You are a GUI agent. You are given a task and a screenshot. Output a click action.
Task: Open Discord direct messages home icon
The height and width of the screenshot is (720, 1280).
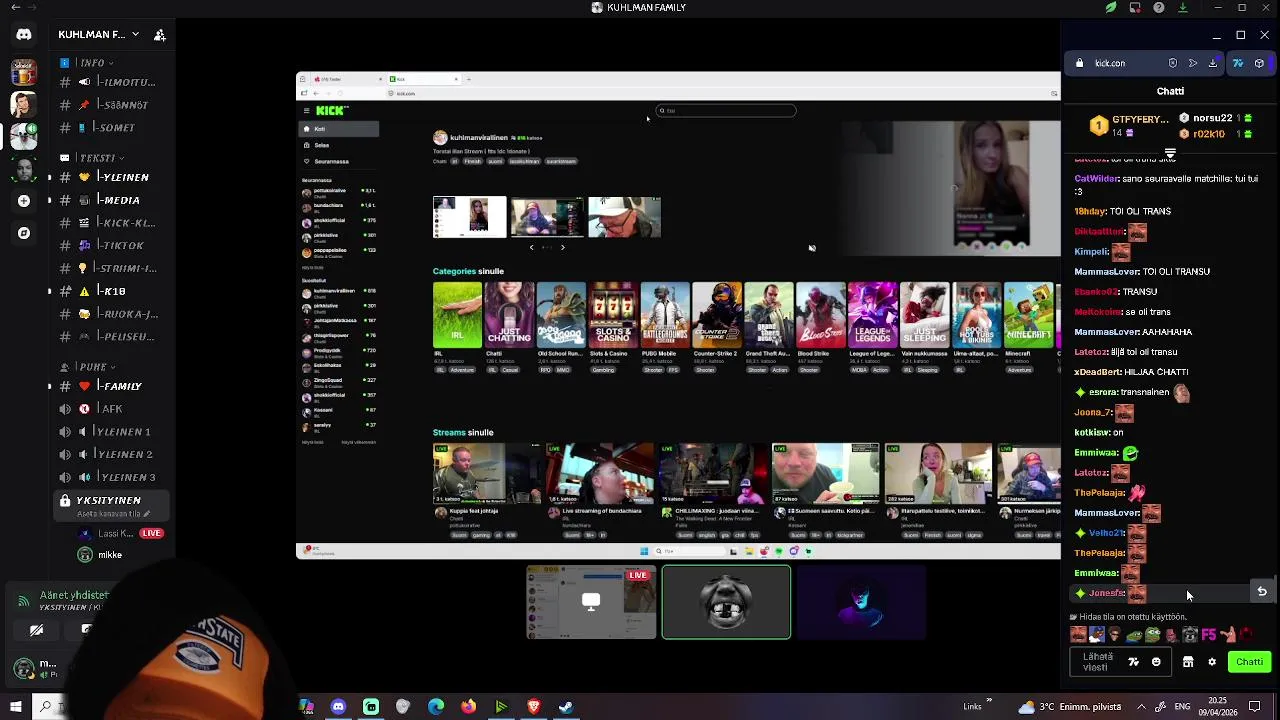click(x=24, y=35)
